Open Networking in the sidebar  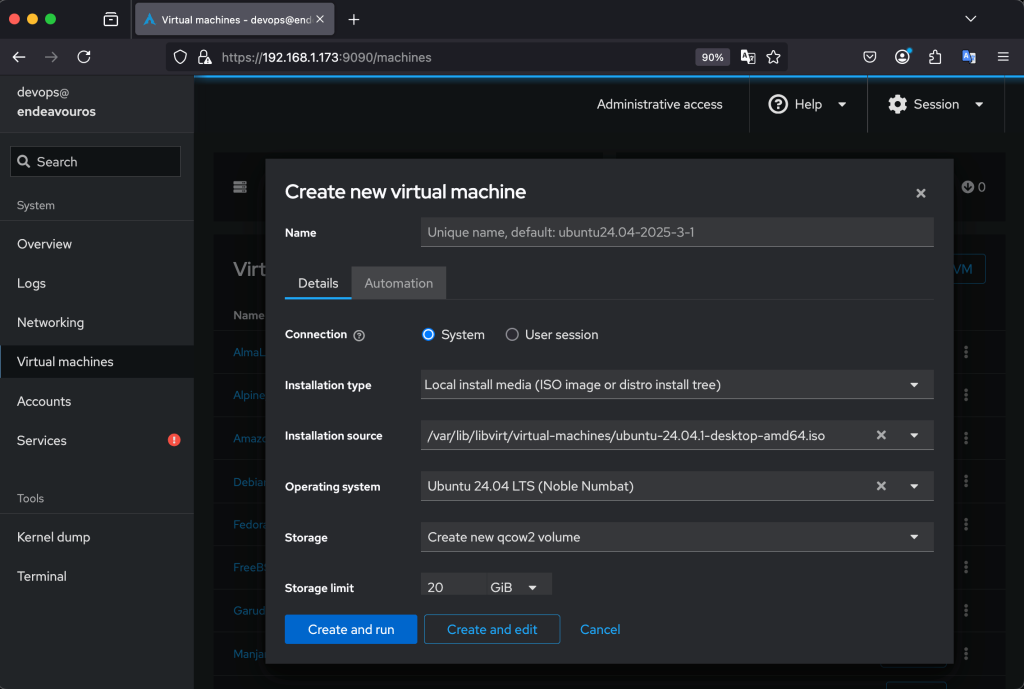click(x=50, y=322)
